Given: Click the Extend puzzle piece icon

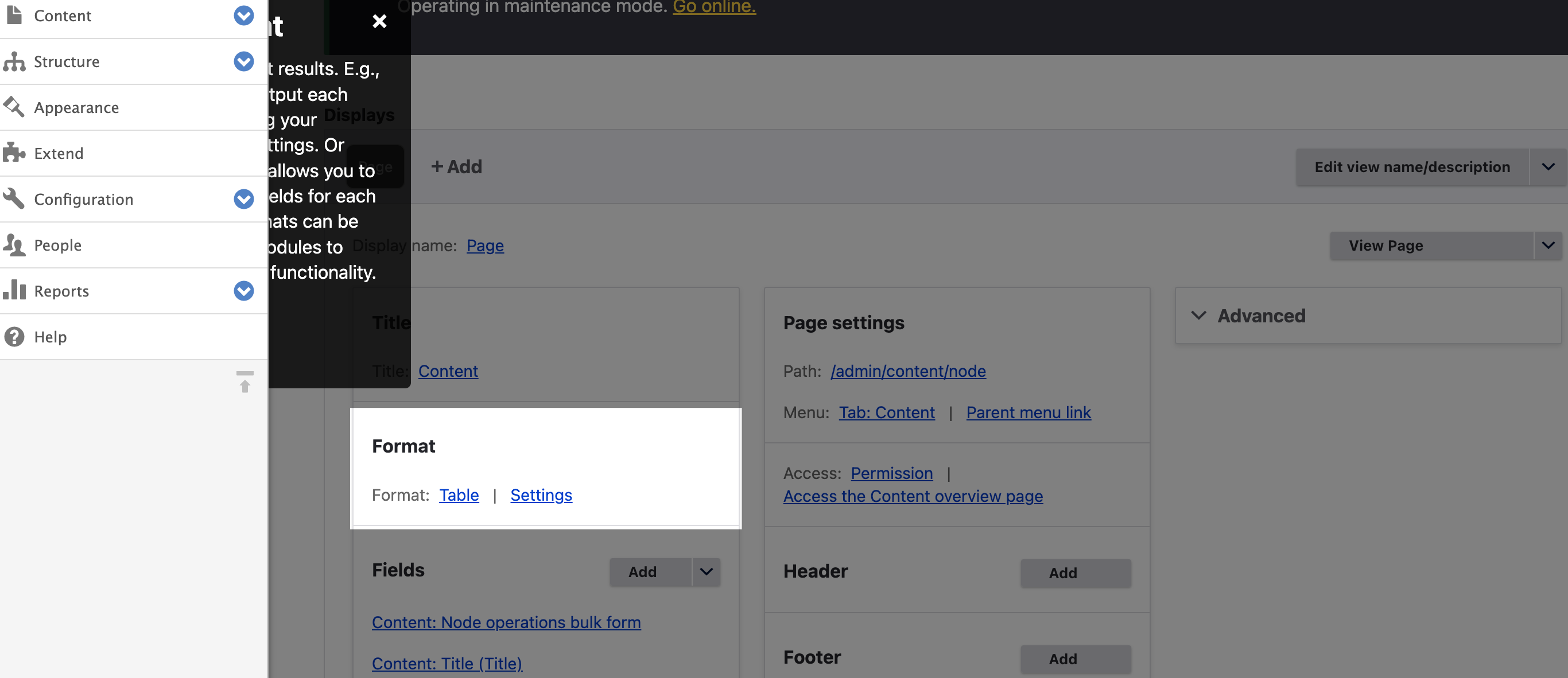Looking at the screenshot, I should click(x=14, y=153).
